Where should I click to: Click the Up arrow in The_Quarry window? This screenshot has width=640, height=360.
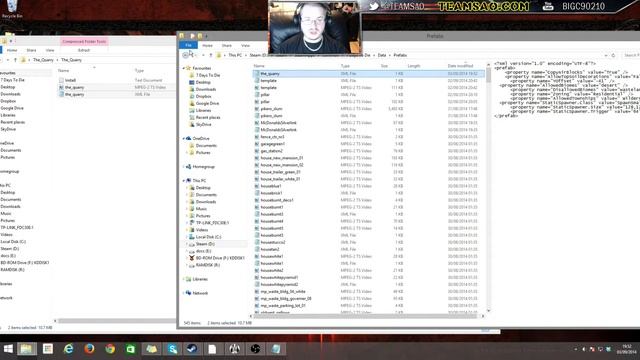tap(15, 60)
